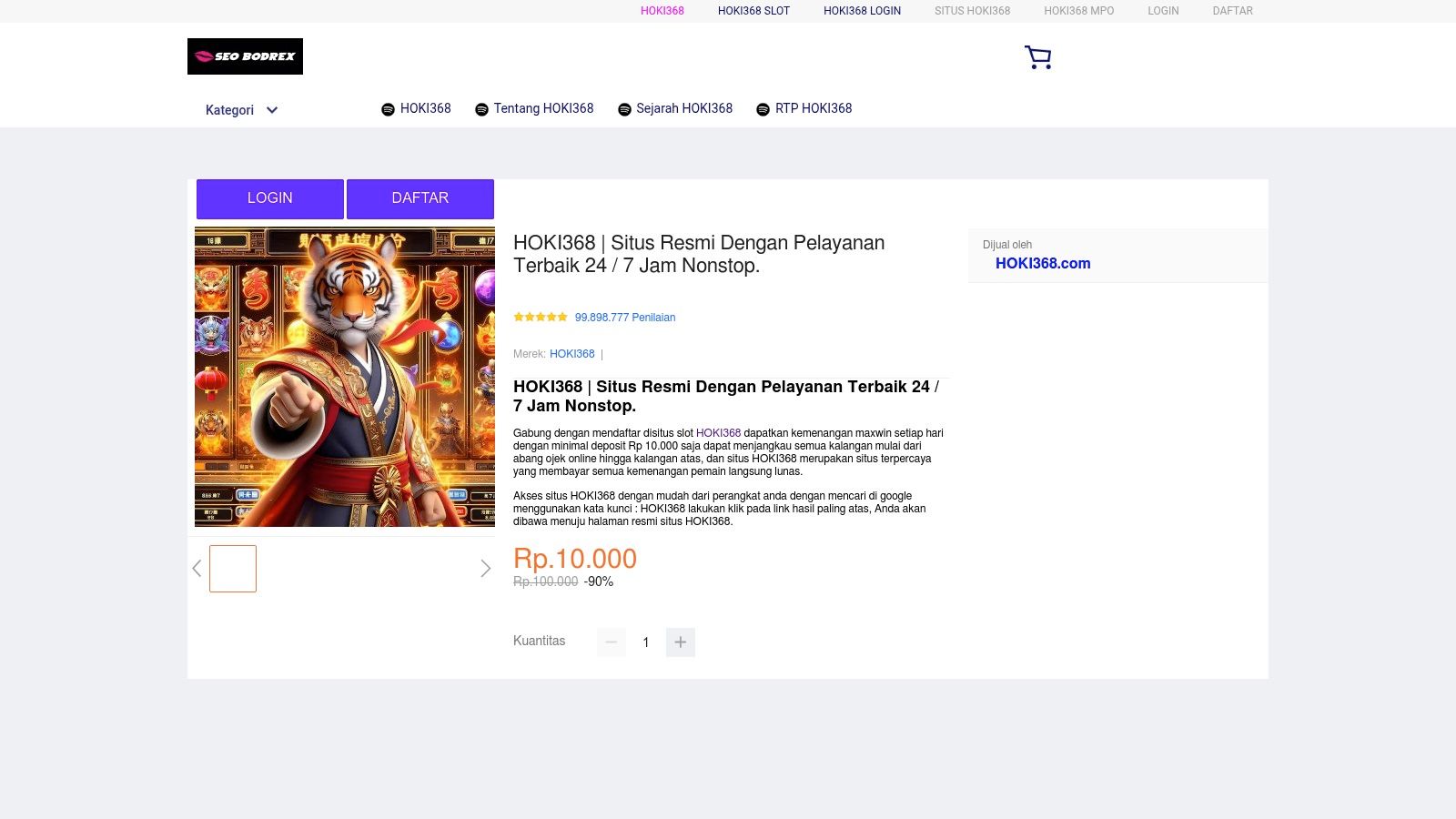Click LOGIN in the top bar
1456x819 pixels.
[1163, 11]
